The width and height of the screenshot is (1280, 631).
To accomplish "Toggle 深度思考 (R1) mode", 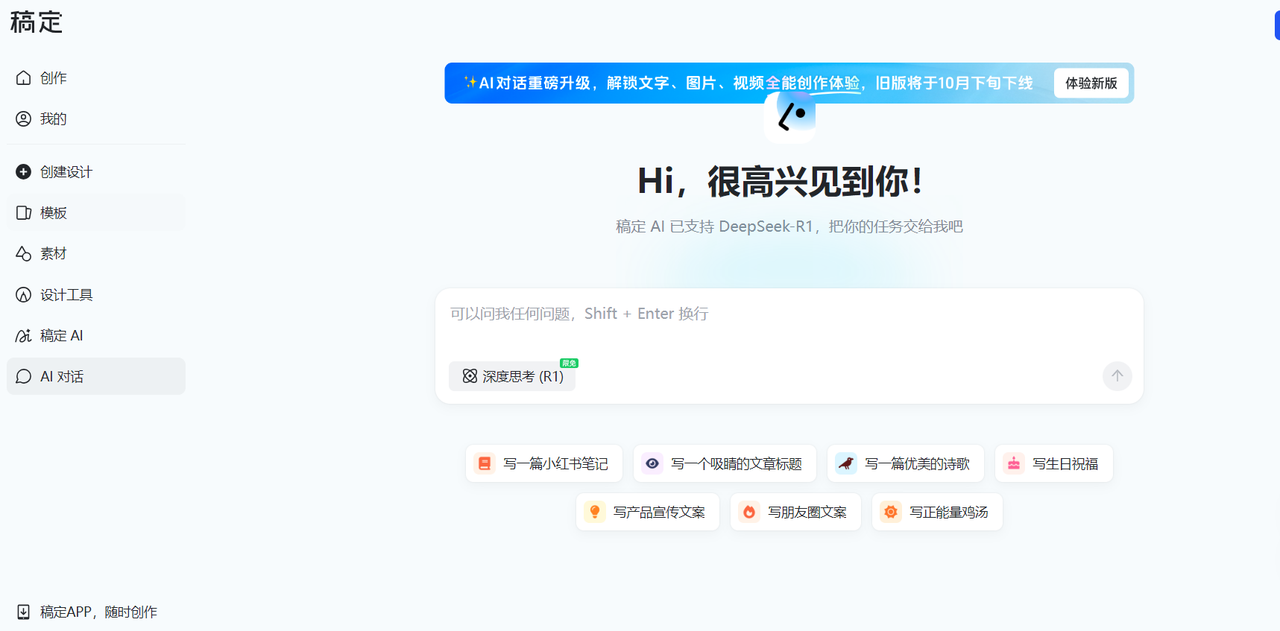I will tap(512, 377).
